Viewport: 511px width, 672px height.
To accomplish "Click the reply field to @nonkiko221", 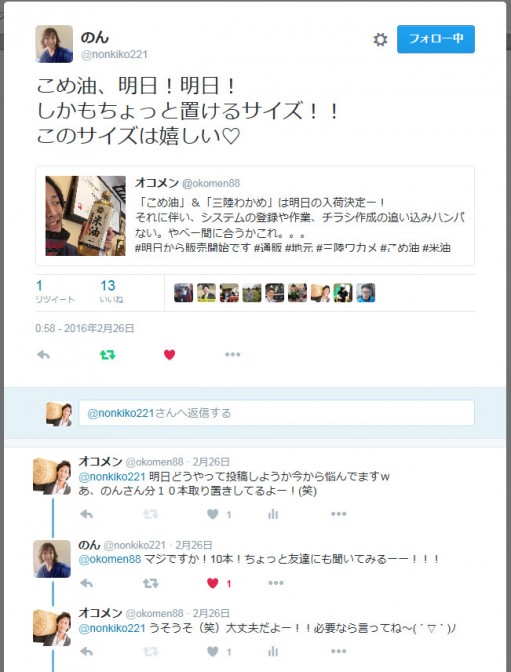I will coord(277,413).
